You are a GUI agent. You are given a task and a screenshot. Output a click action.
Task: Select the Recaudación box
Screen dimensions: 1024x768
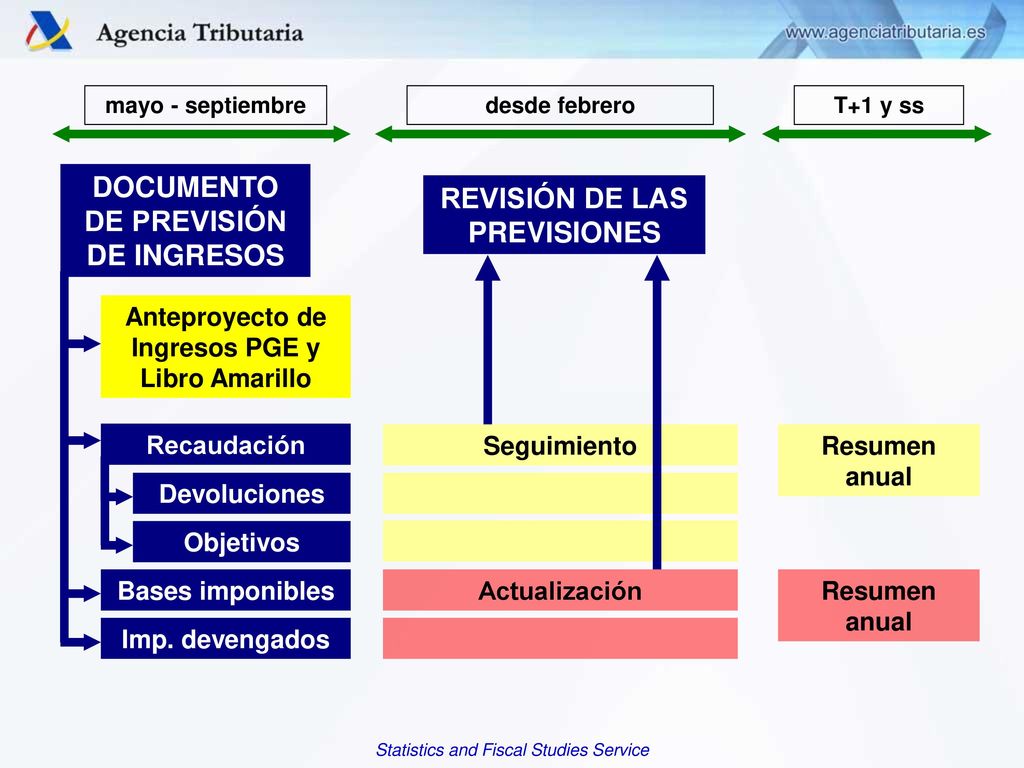225,445
